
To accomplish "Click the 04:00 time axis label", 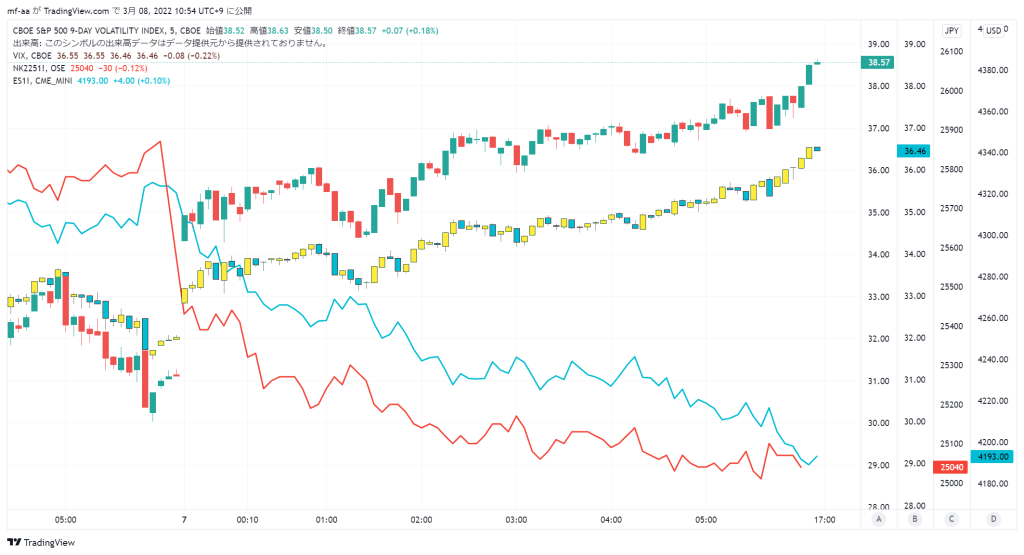I will pos(611,520).
